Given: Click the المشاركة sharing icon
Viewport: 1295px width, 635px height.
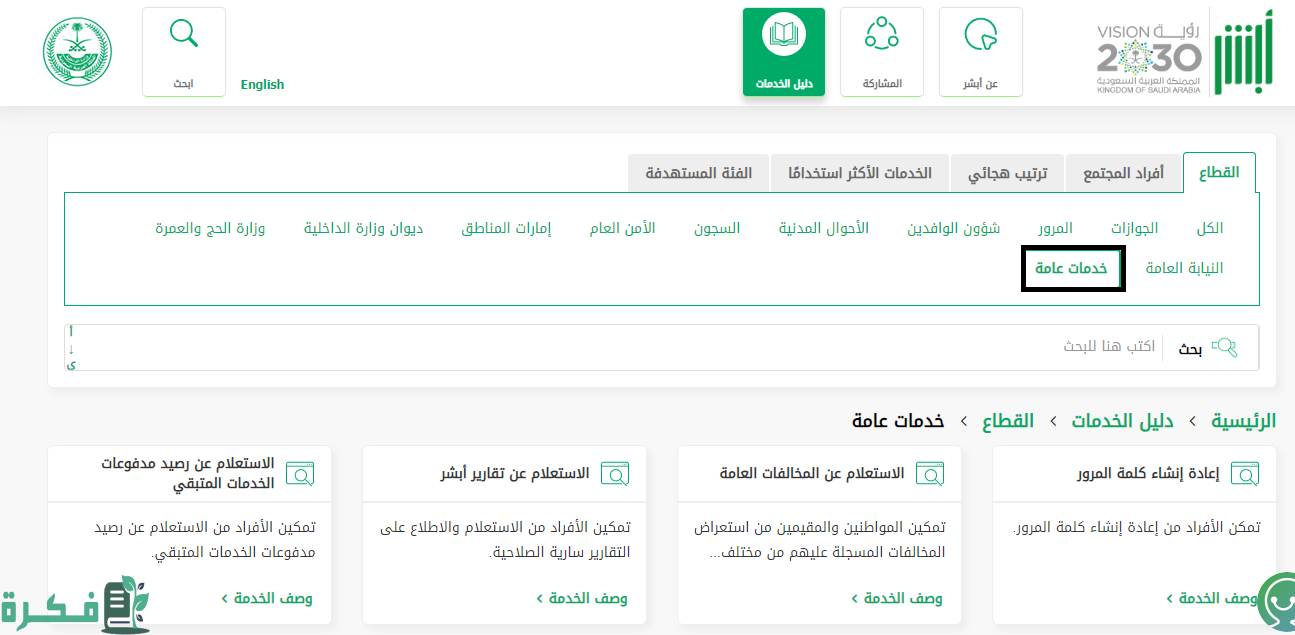Looking at the screenshot, I should point(881,35).
